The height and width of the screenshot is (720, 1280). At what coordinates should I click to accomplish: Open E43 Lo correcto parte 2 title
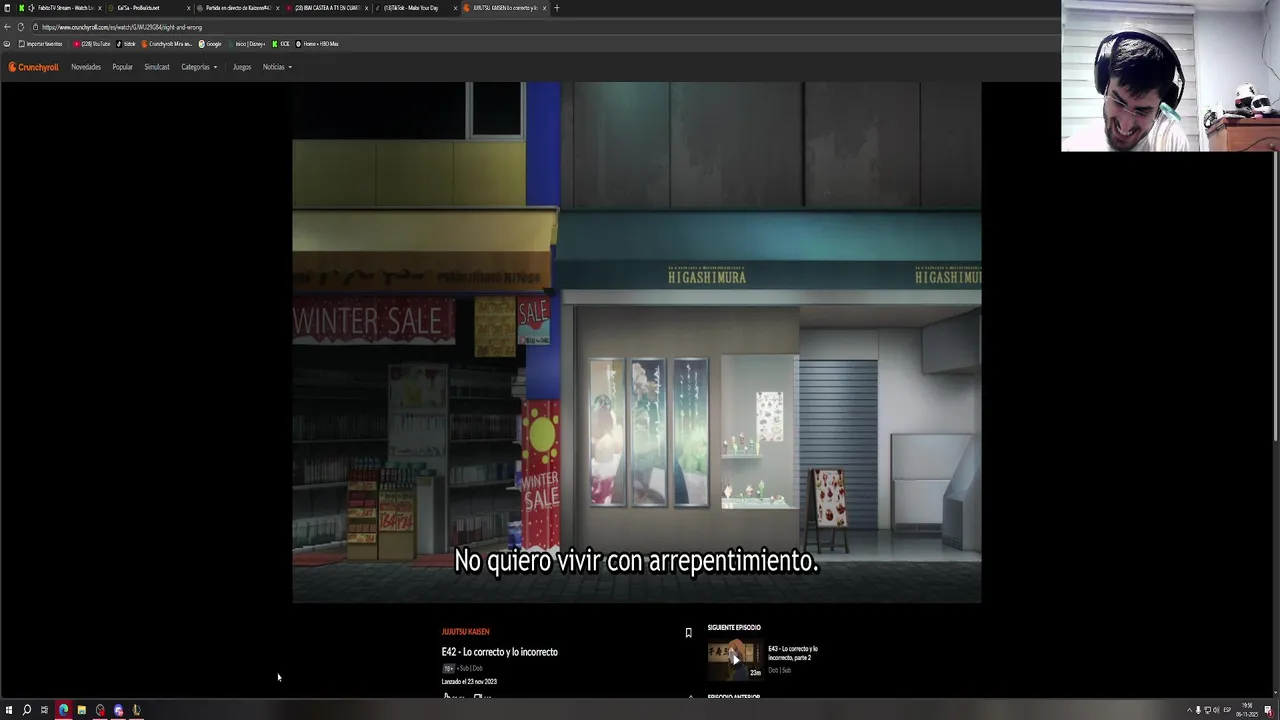pyautogui.click(x=793, y=653)
